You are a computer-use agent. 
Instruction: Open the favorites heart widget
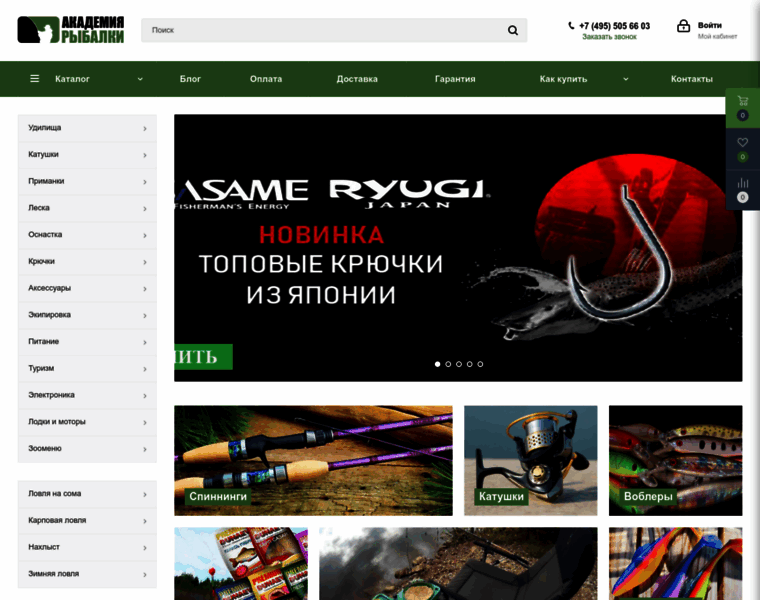[x=743, y=149]
